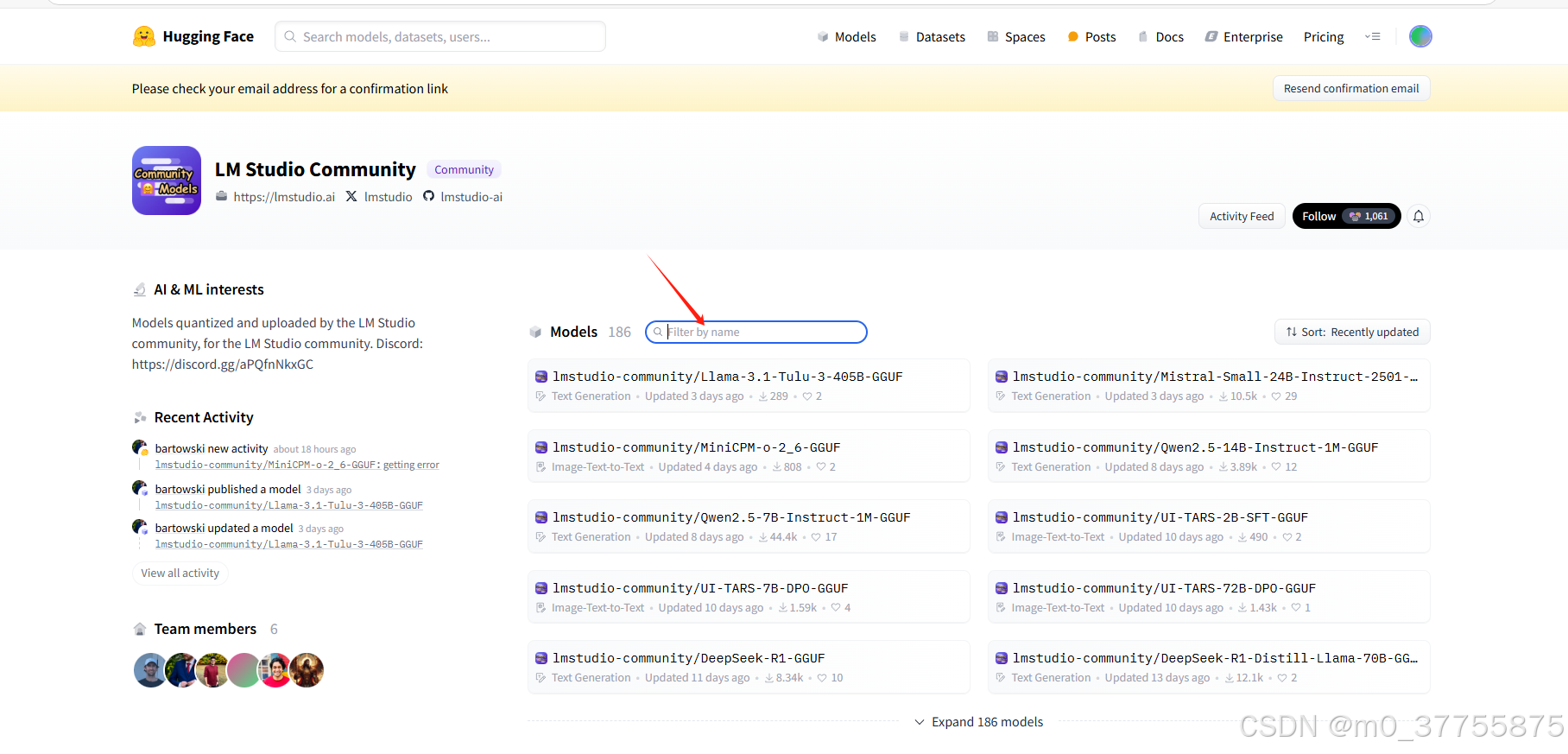
Task: Open the Spaces menu item
Action: pyautogui.click(x=1016, y=36)
